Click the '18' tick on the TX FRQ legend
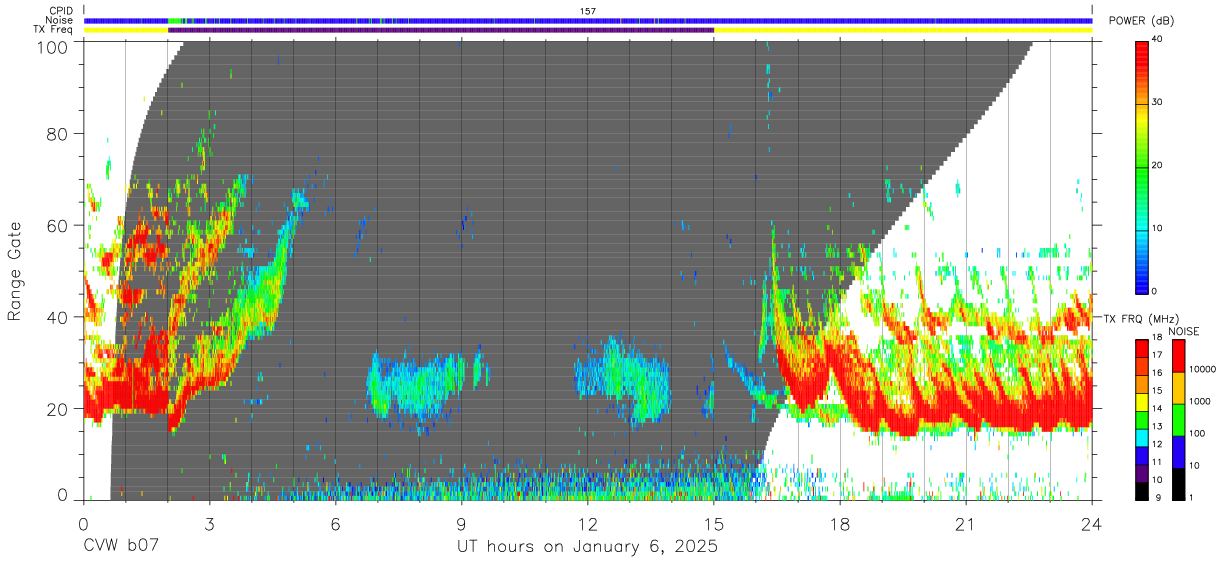 pos(1157,337)
